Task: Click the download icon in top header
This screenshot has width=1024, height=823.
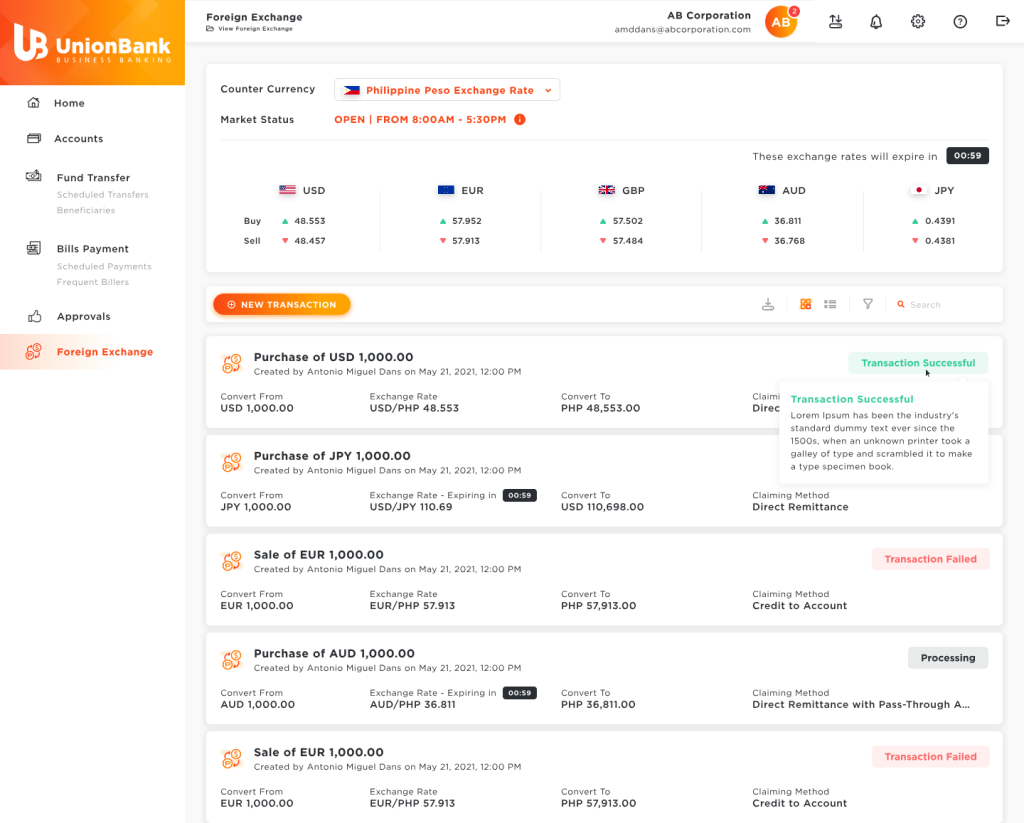Action: (835, 22)
